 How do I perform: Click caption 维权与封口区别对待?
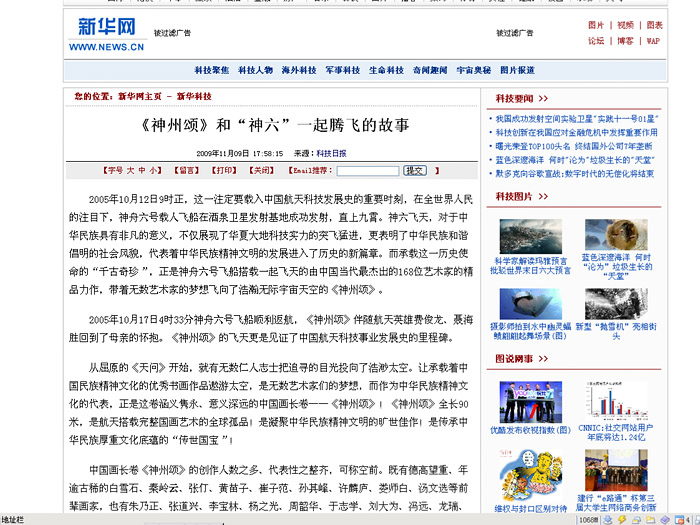point(531,508)
